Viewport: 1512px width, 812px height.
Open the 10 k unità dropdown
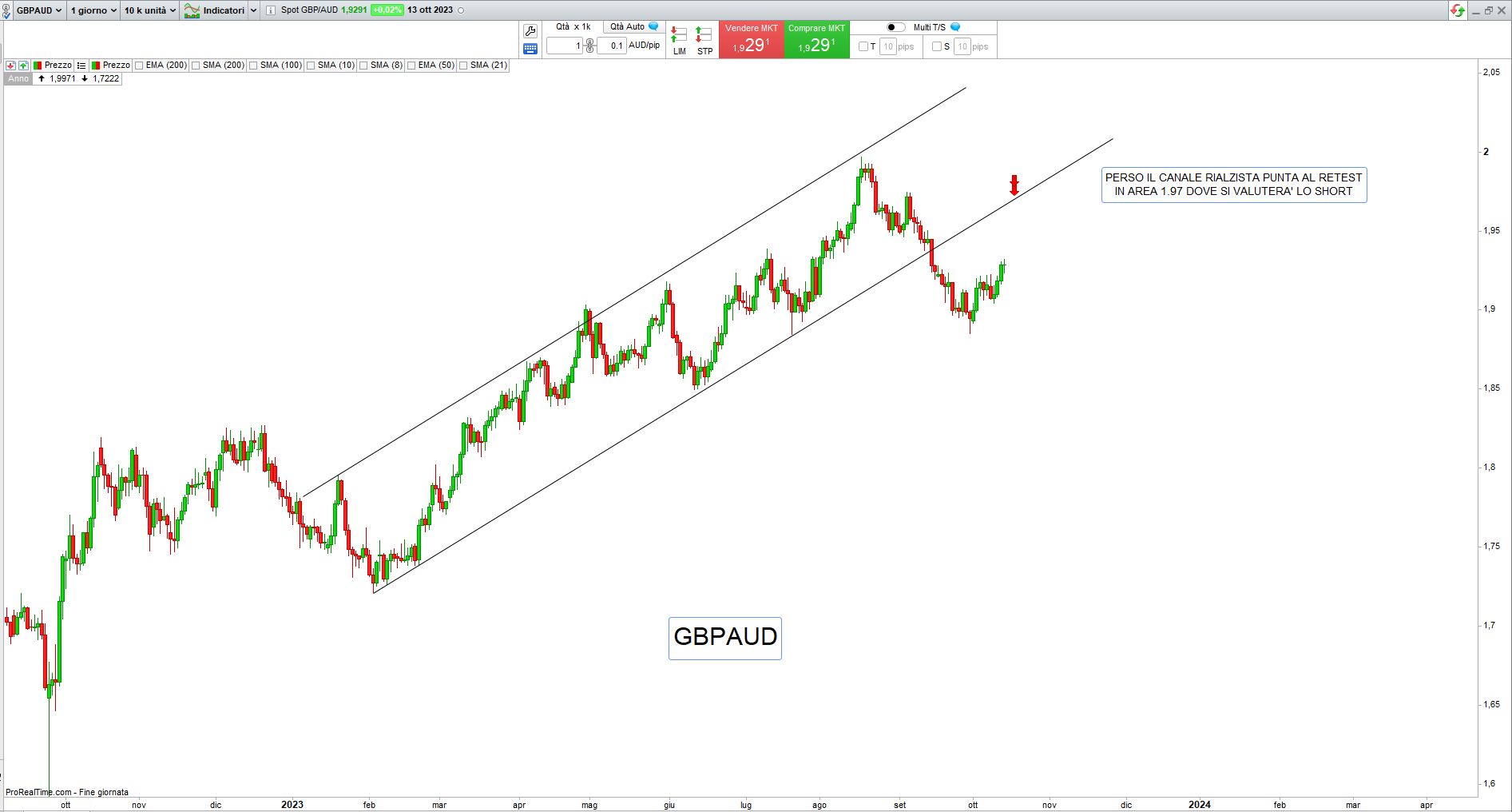[150, 10]
